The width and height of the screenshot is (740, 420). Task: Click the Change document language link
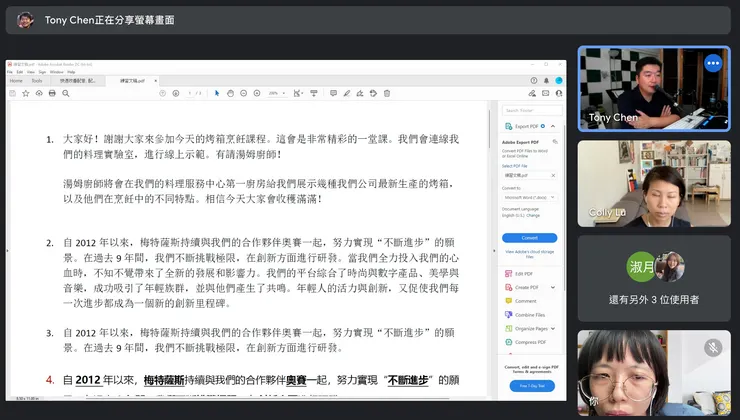point(533,215)
